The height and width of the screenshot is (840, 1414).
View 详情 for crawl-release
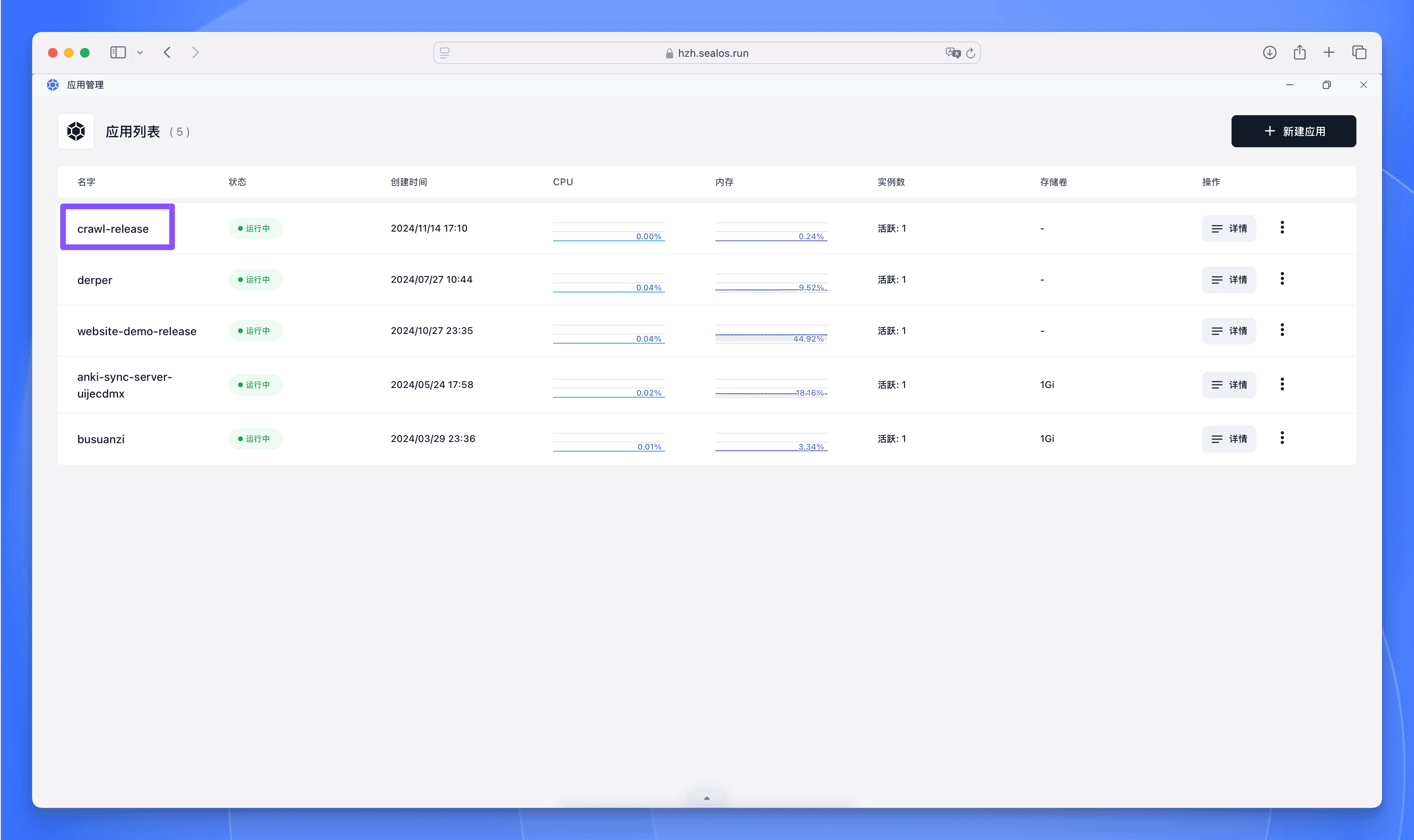[x=1229, y=229]
